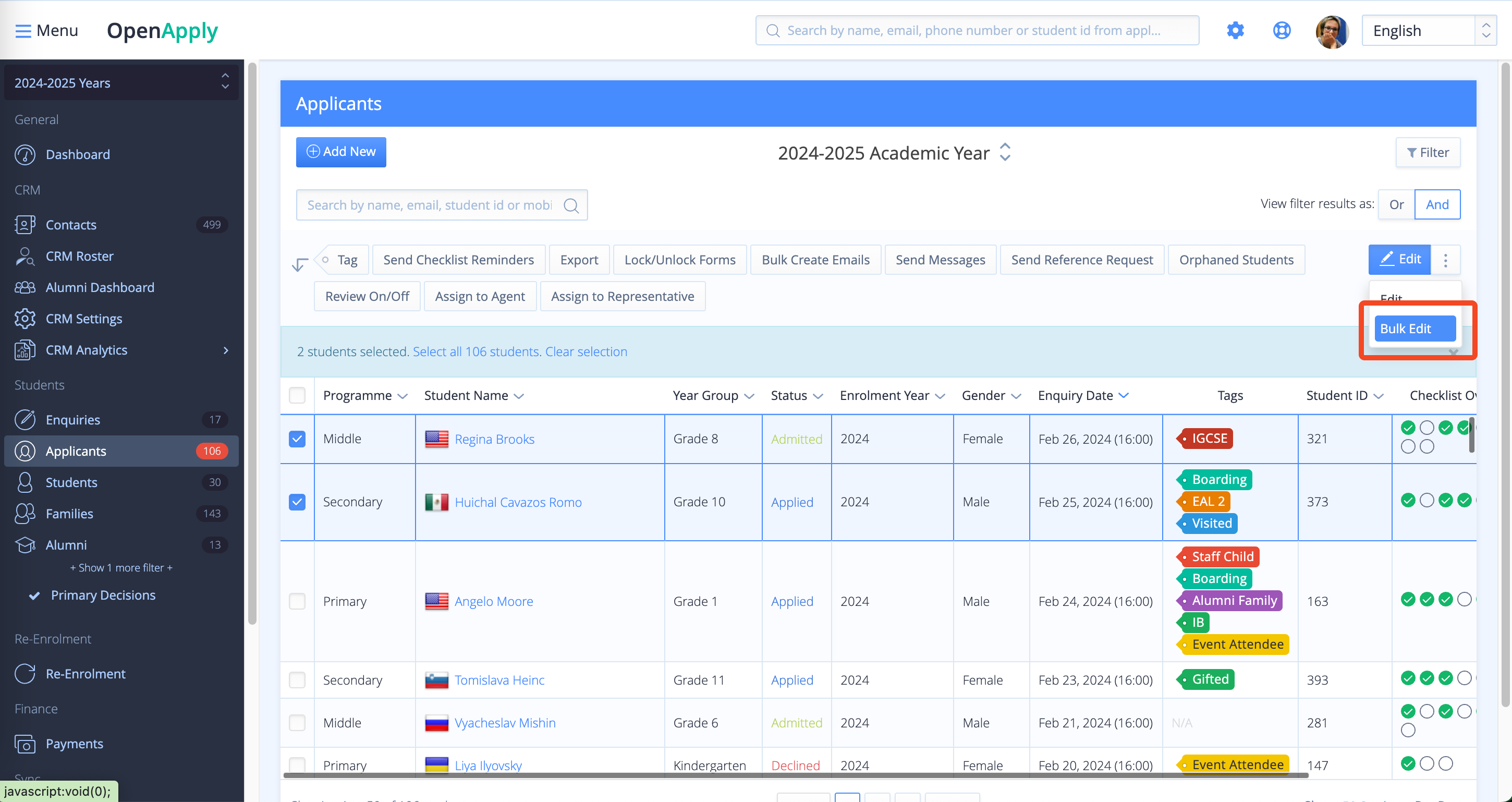Switch filter results view to Or
Screen dimensions: 1512x802
click(1396, 205)
